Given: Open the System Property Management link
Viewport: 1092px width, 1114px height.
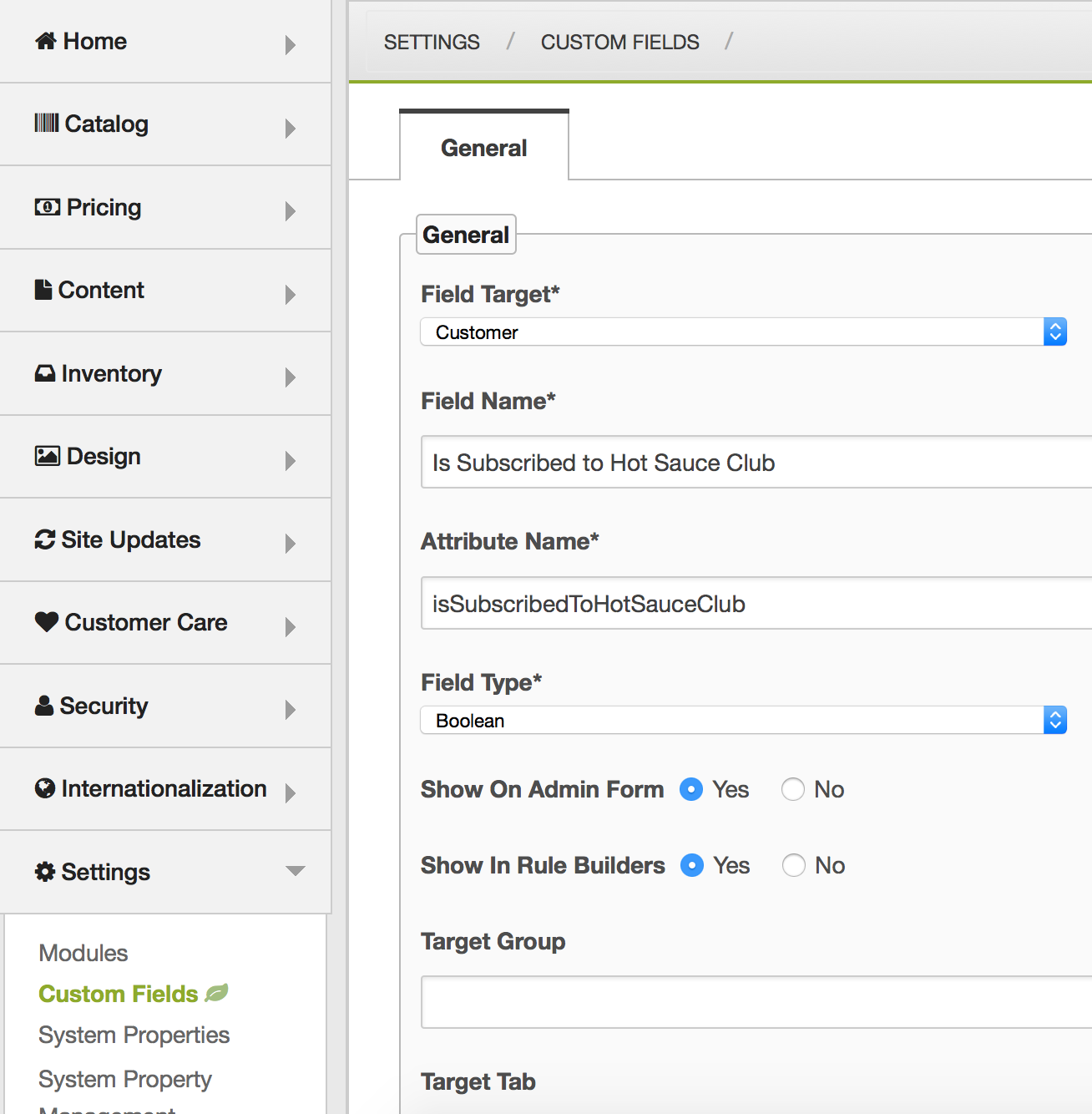Looking at the screenshot, I should (x=125, y=1093).
